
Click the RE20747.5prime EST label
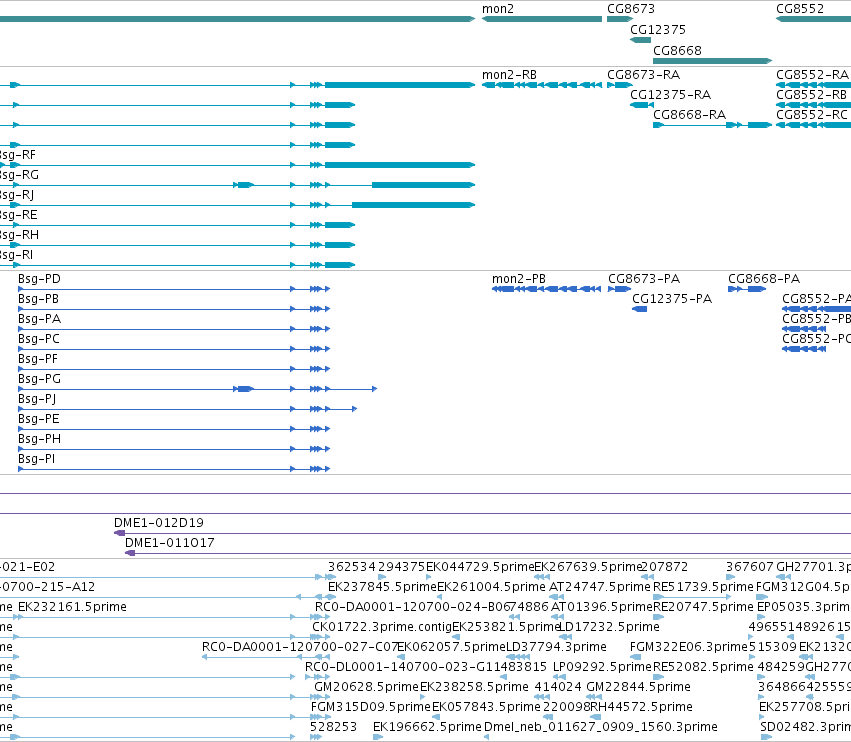[703, 607]
